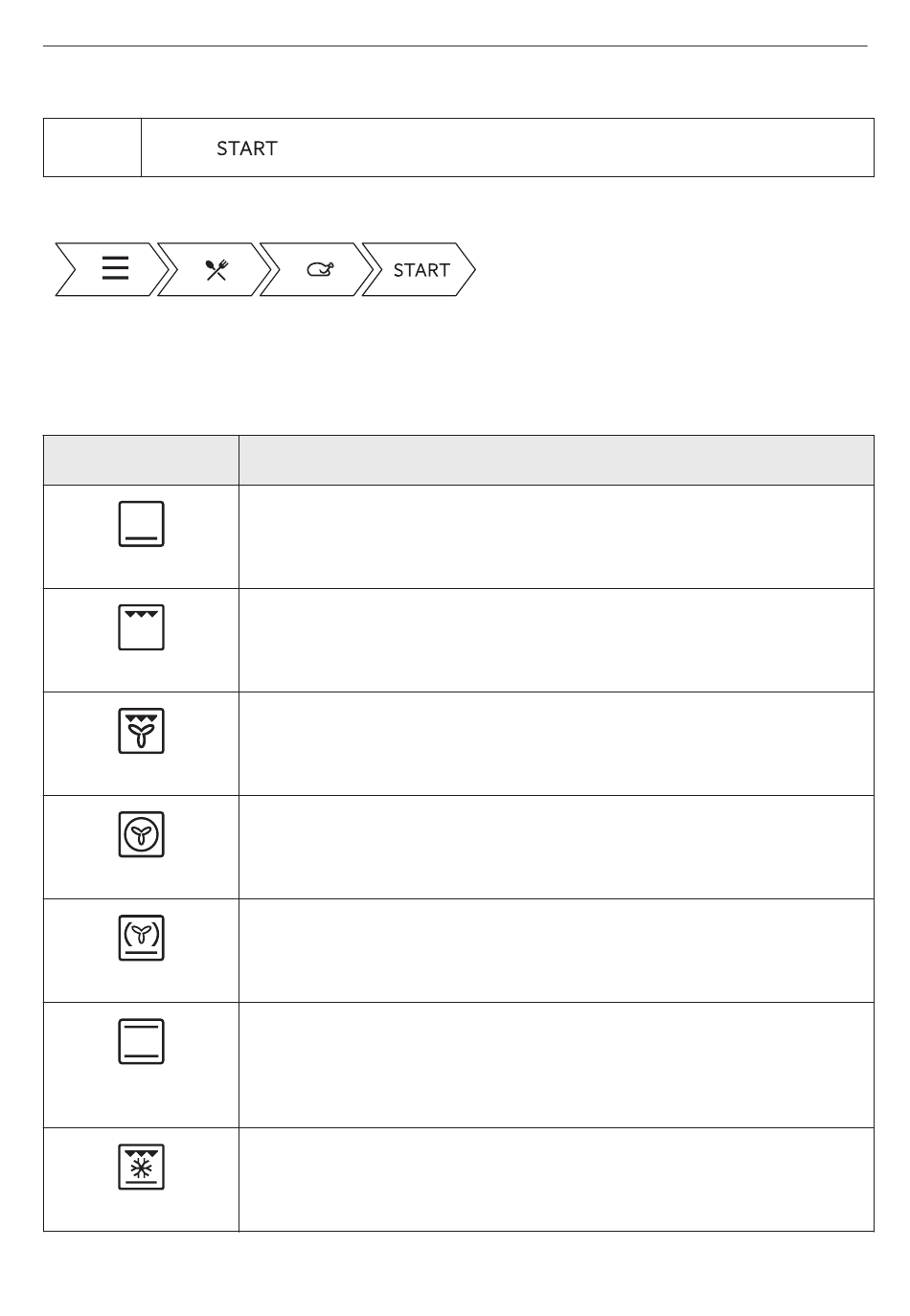
Task: Select the bottom heat oven icon
Action: point(142,524)
